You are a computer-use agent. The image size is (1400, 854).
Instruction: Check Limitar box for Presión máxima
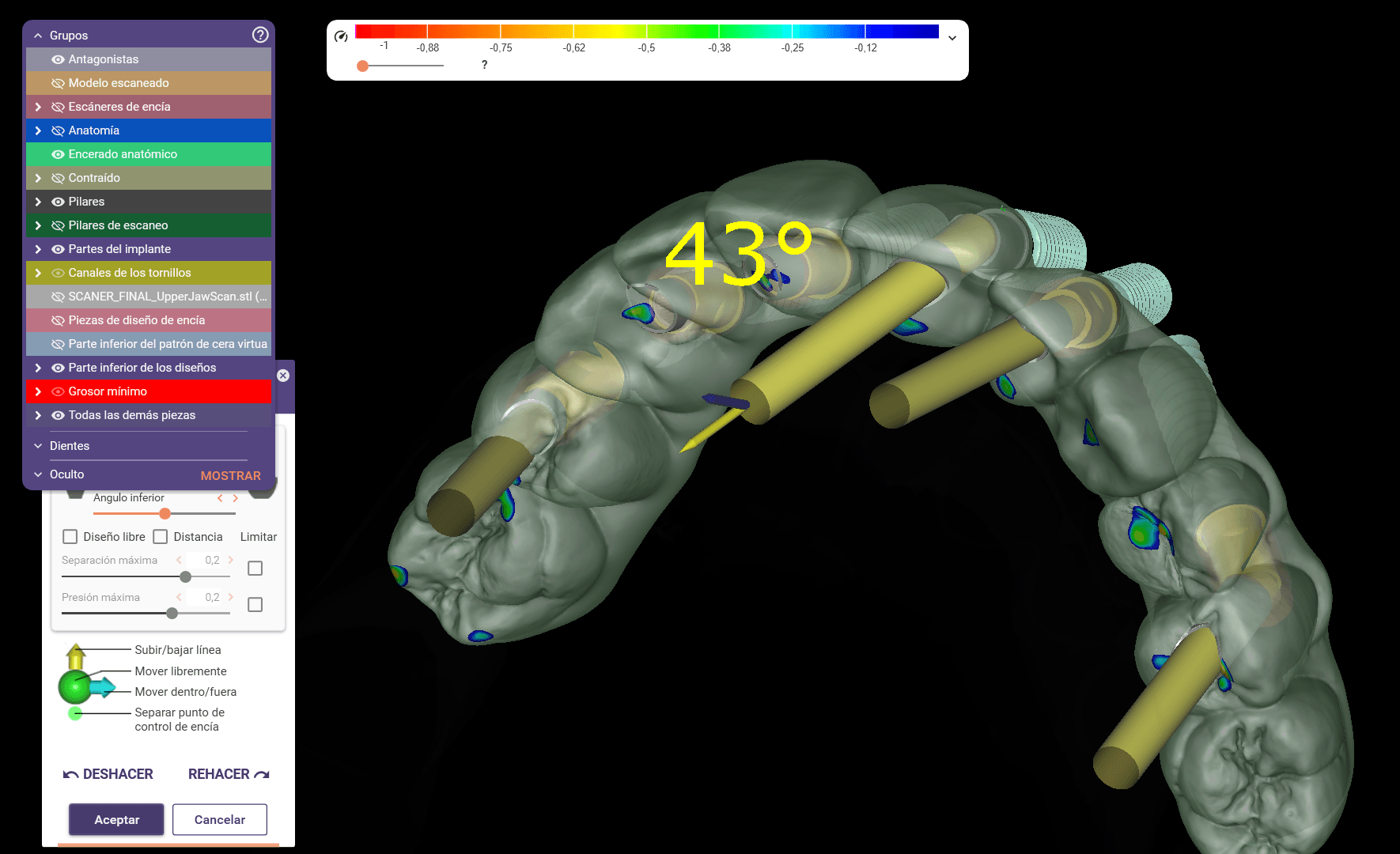(255, 604)
